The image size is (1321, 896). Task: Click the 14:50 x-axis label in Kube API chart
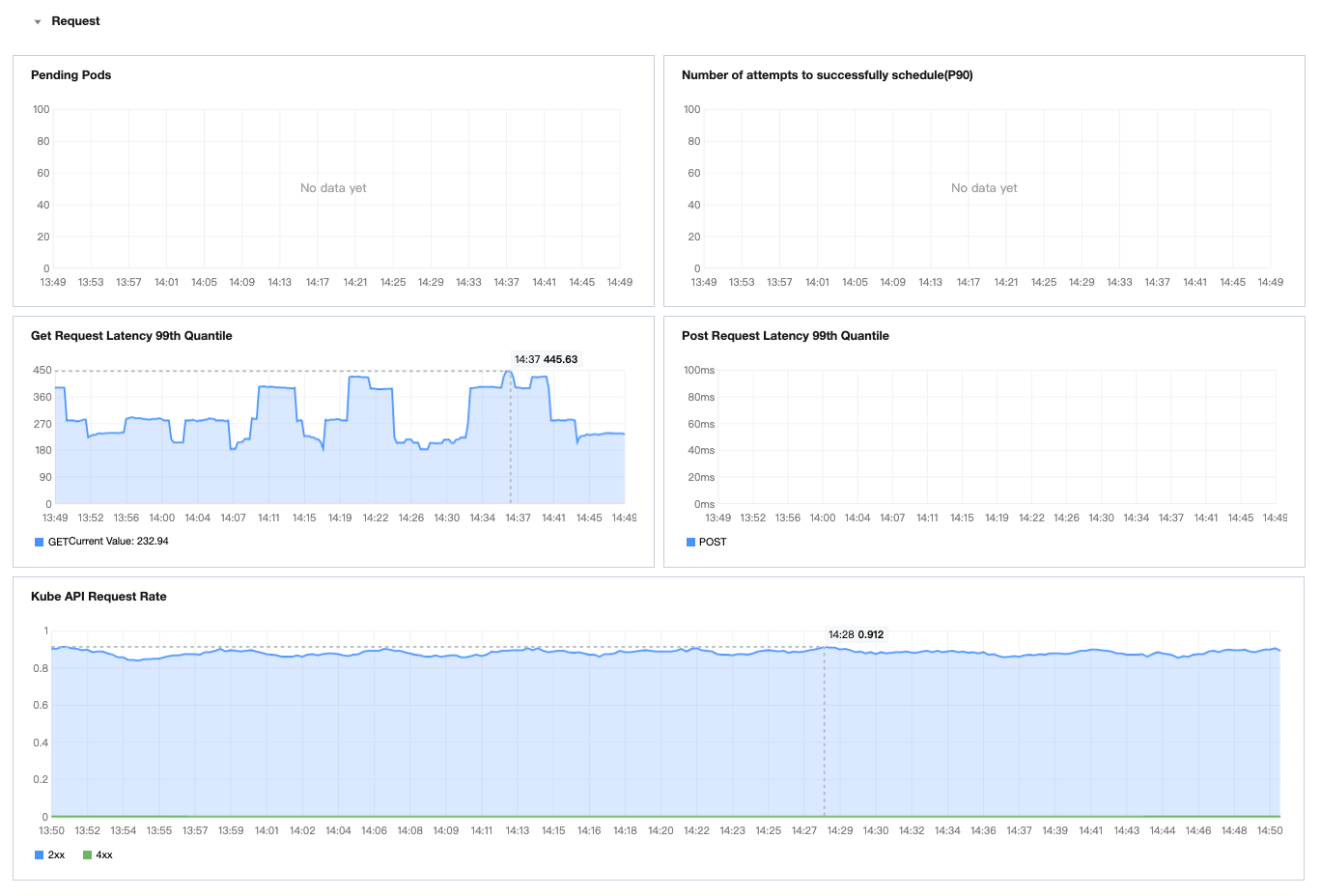(x=1270, y=830)
